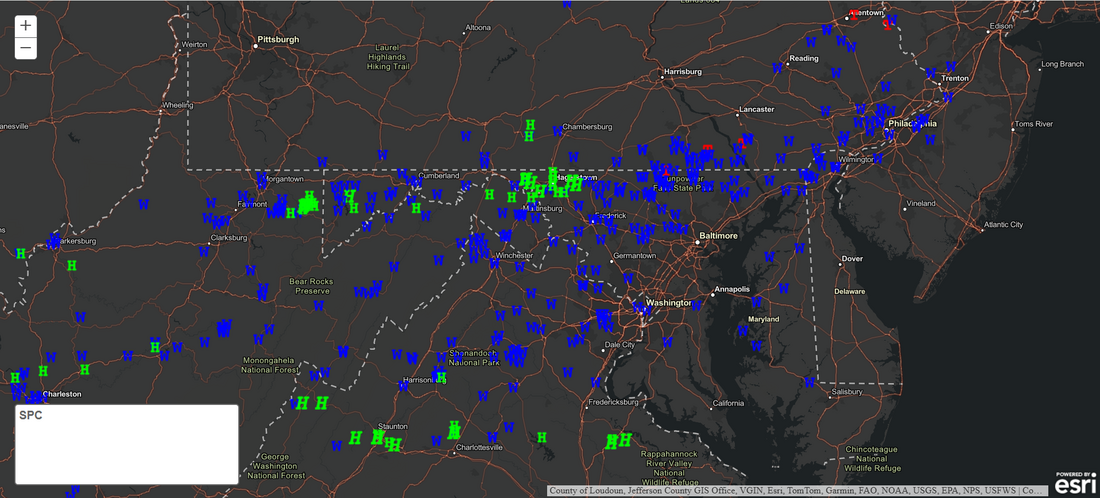Click the Clarksburg city label
1100x498 pixels.
point(229,237)
